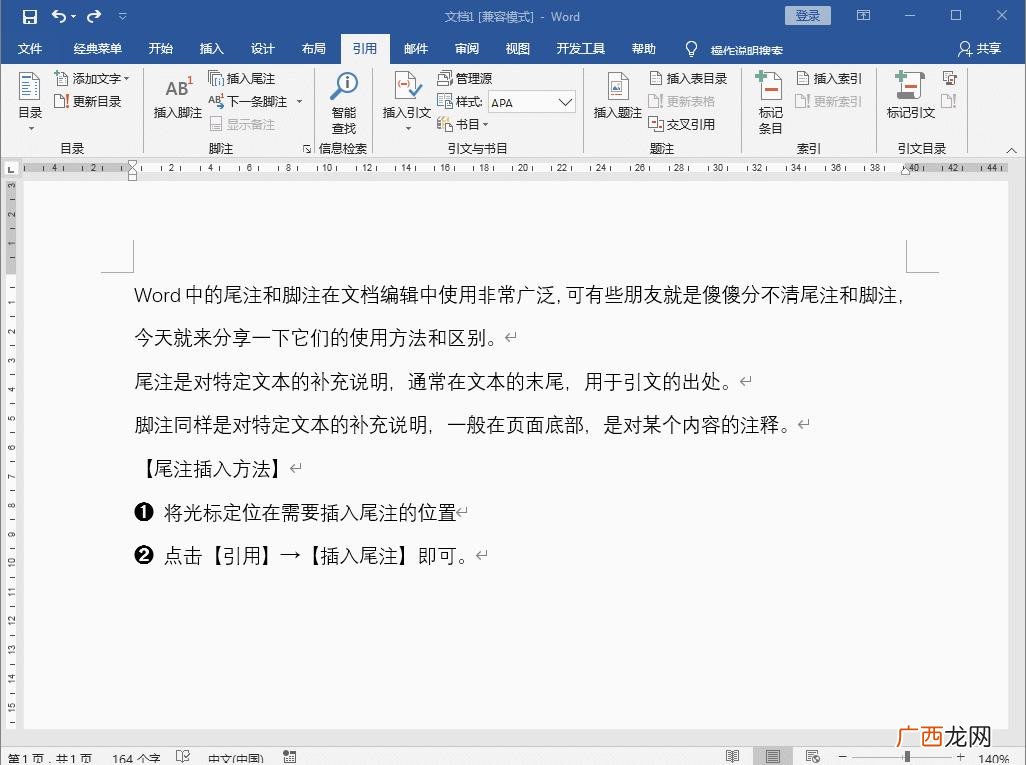Click the insert table of authorities icon

tap(949, 79)
